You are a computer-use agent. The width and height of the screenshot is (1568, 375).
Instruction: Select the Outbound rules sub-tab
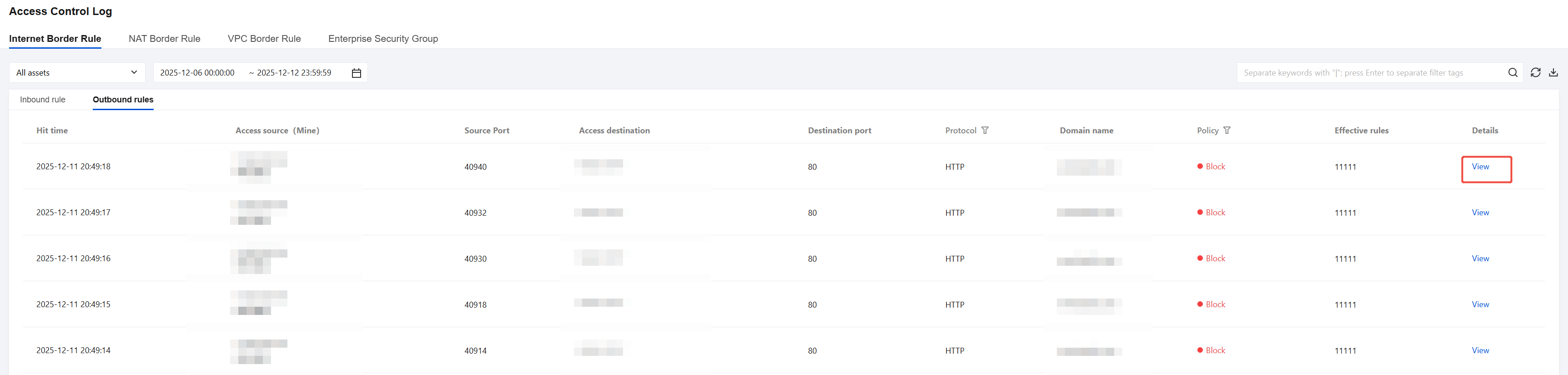[123, 99]
